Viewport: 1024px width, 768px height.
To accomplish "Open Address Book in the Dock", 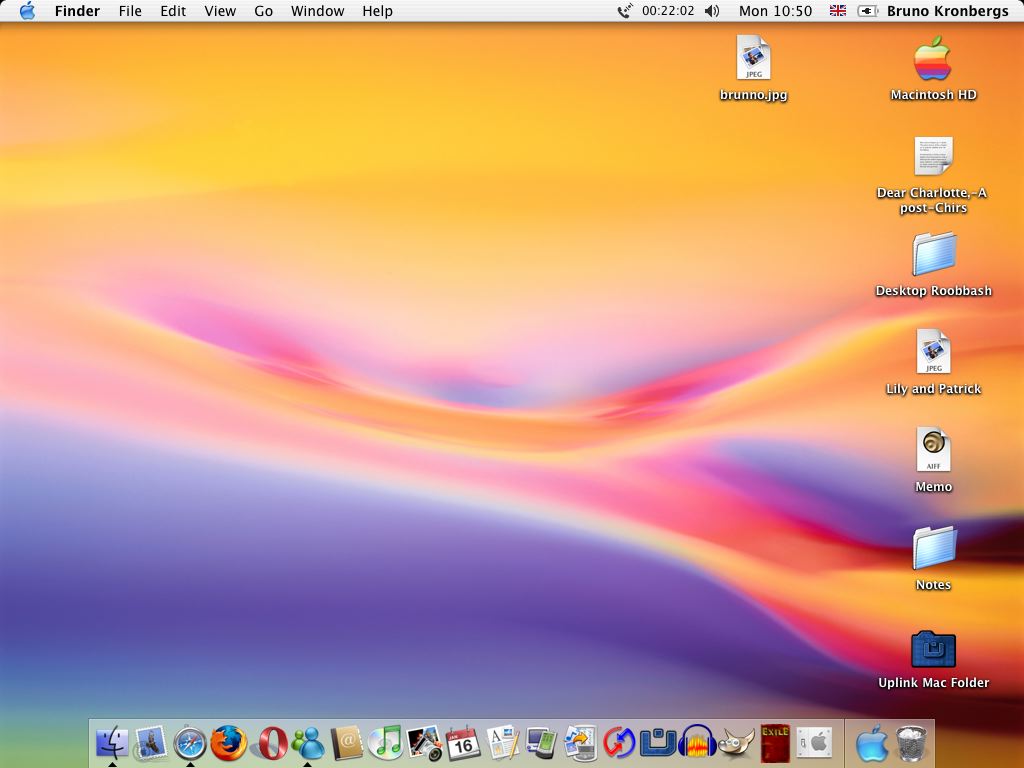I will pos(346,743).
